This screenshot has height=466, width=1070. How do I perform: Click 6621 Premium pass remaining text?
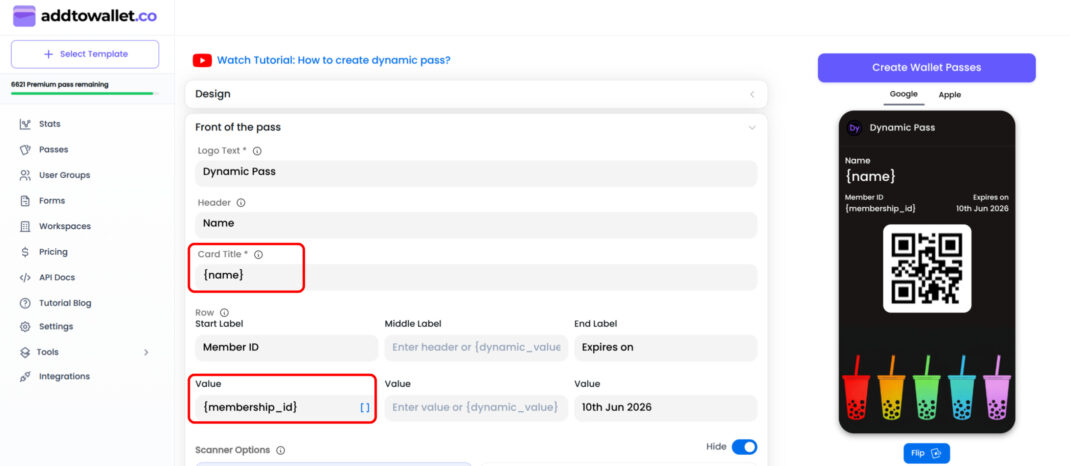tap(59, 85)
